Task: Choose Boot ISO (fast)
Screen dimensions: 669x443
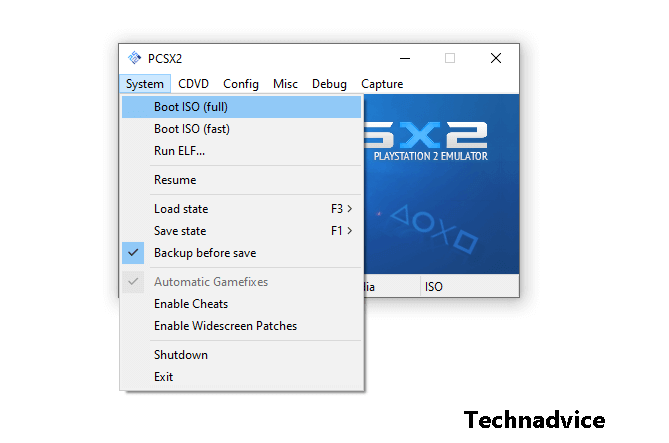Action: pos(241,129)
